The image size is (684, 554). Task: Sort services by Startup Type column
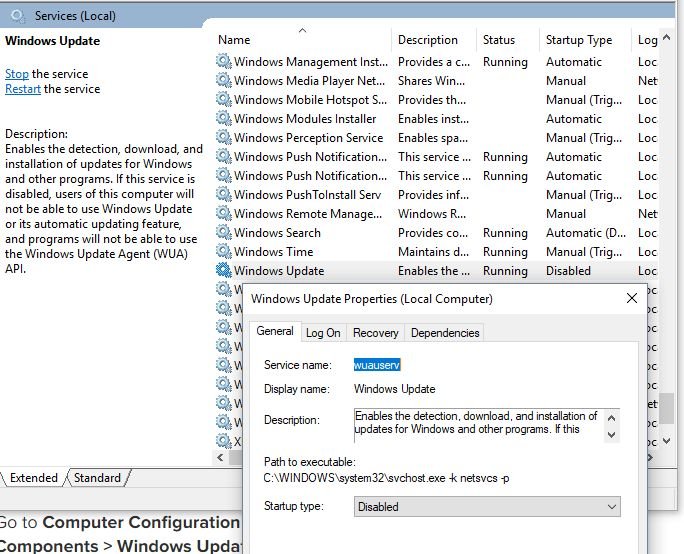click(x=578, y=40)
